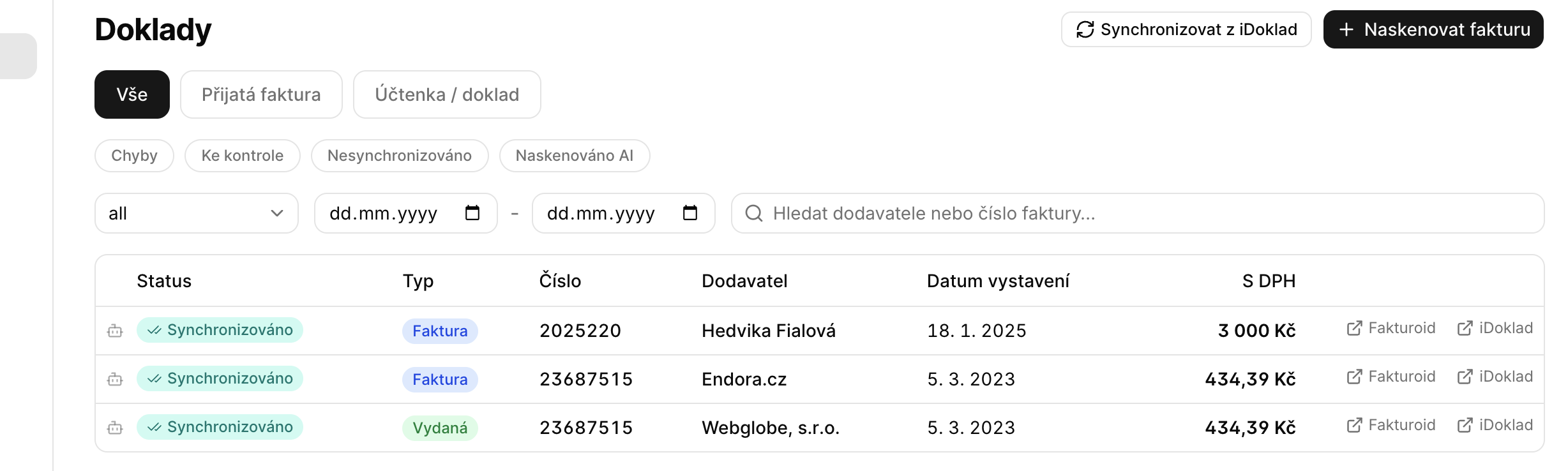Image resolution: width=1568 pixels, height=471 pixels.
Task: Click supplier Hedvika Fialová
Action: [769, 331]
